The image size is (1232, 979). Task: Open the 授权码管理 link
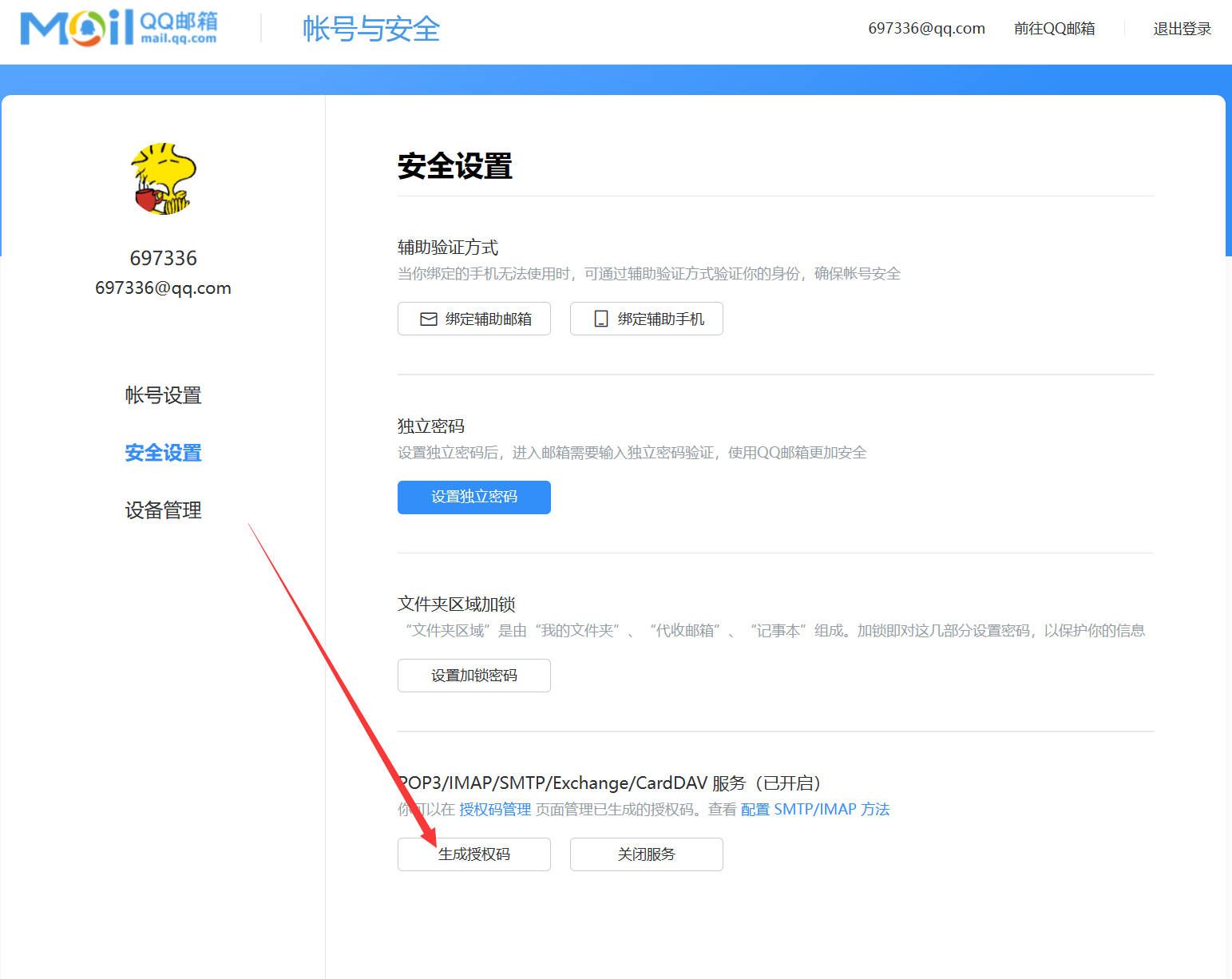(495, 810)
